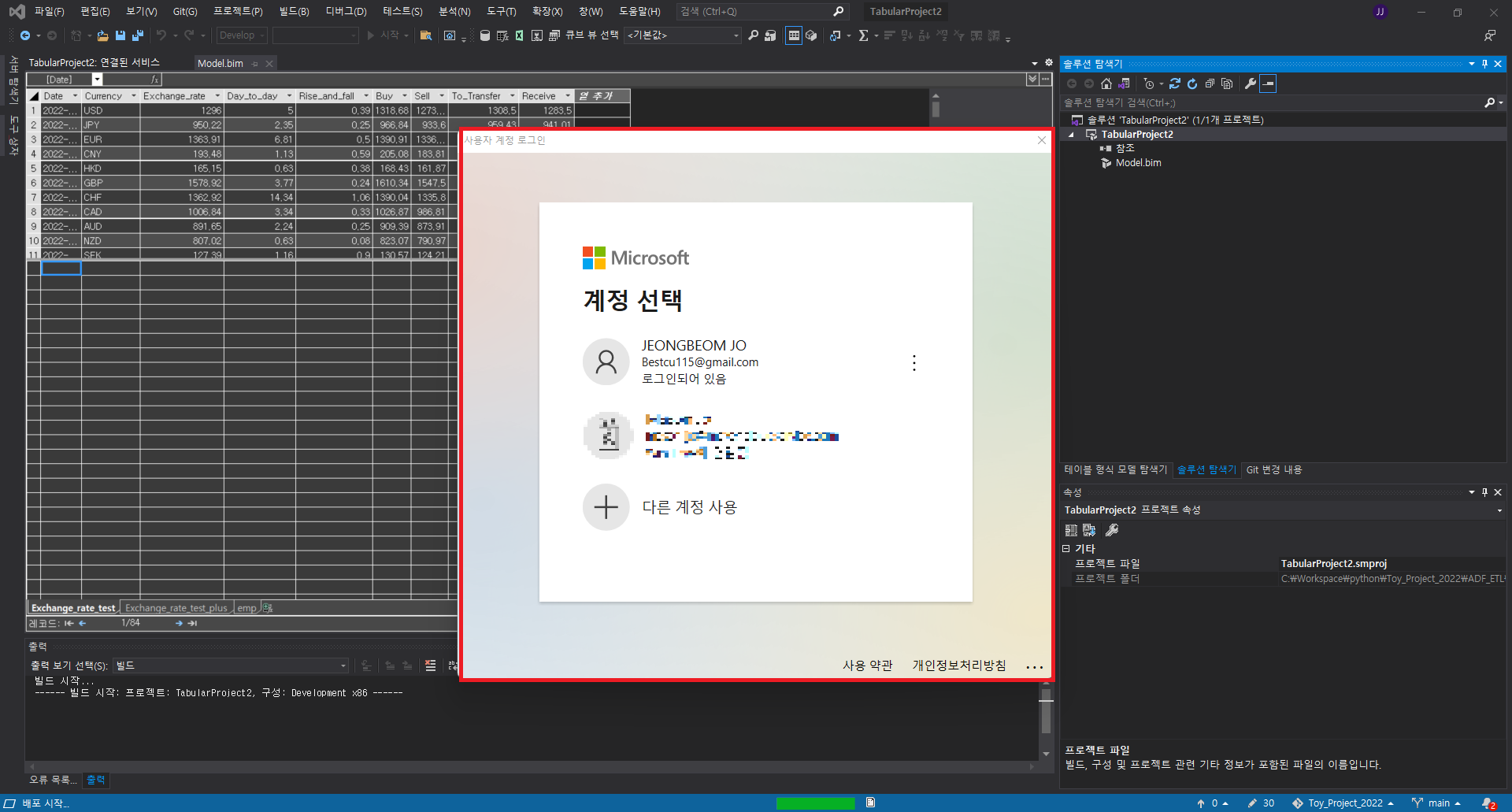This screenshot has height=812, width=1512.
Task: Click the sync with active document icon
Action: coord(1175,83)
